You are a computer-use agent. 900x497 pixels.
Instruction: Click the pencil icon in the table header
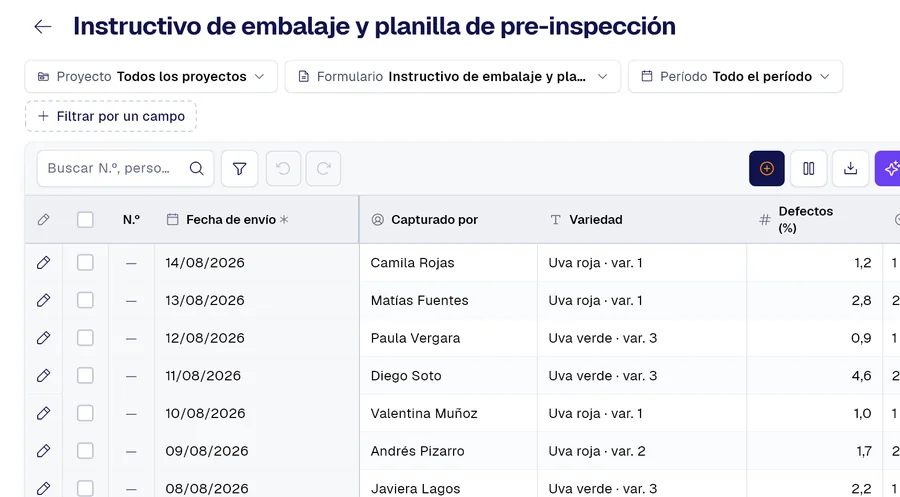43,220
